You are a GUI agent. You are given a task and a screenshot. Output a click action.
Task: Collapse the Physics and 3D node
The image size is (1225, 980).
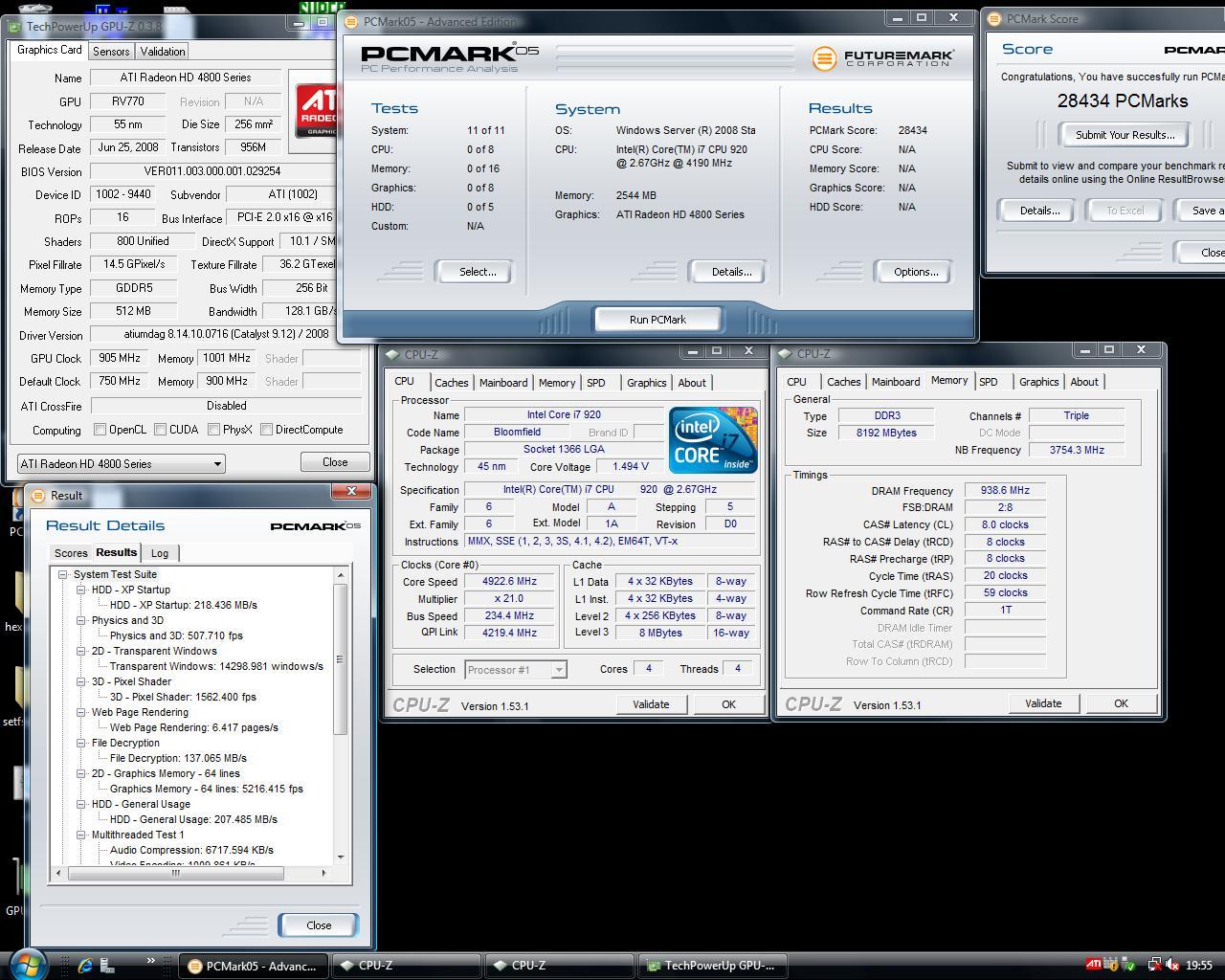(81, 621)
